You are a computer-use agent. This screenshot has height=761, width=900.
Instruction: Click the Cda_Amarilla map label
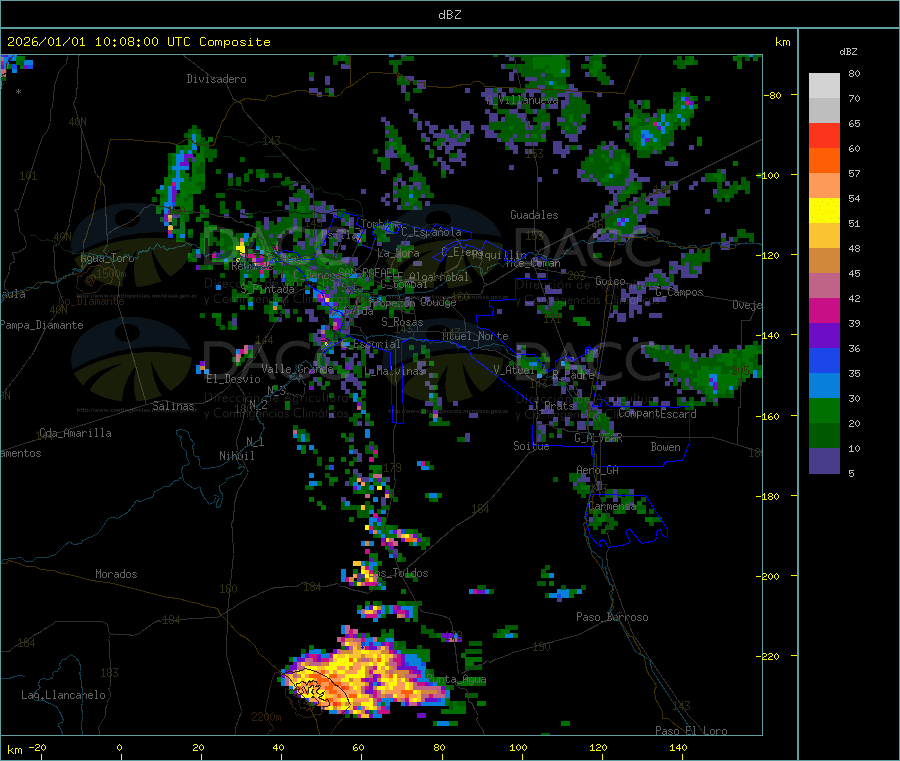pyautogui.click(x=75, y=433)
